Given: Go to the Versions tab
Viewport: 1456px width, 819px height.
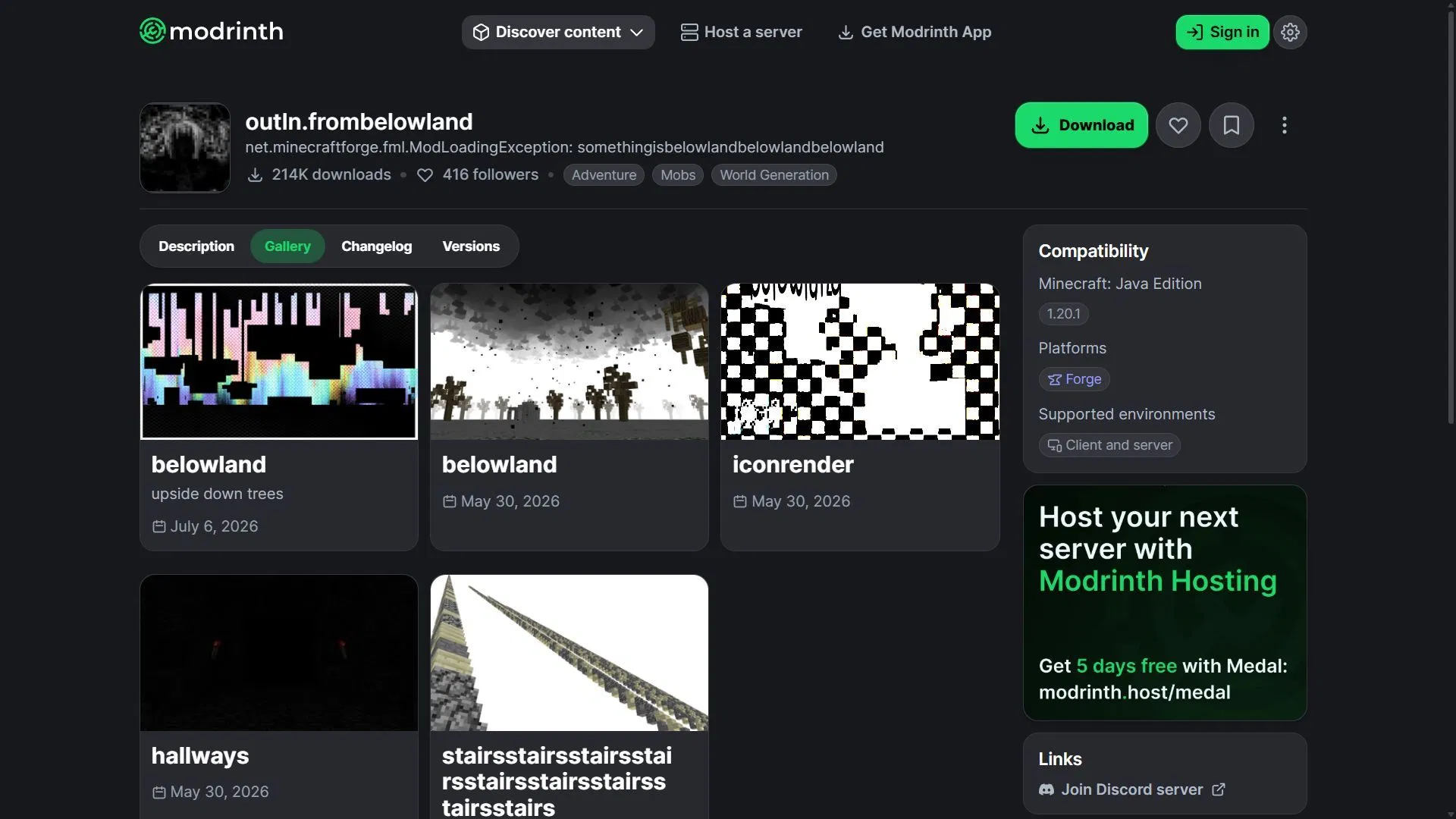Looking at the screenshot, I should pos(471,246).
